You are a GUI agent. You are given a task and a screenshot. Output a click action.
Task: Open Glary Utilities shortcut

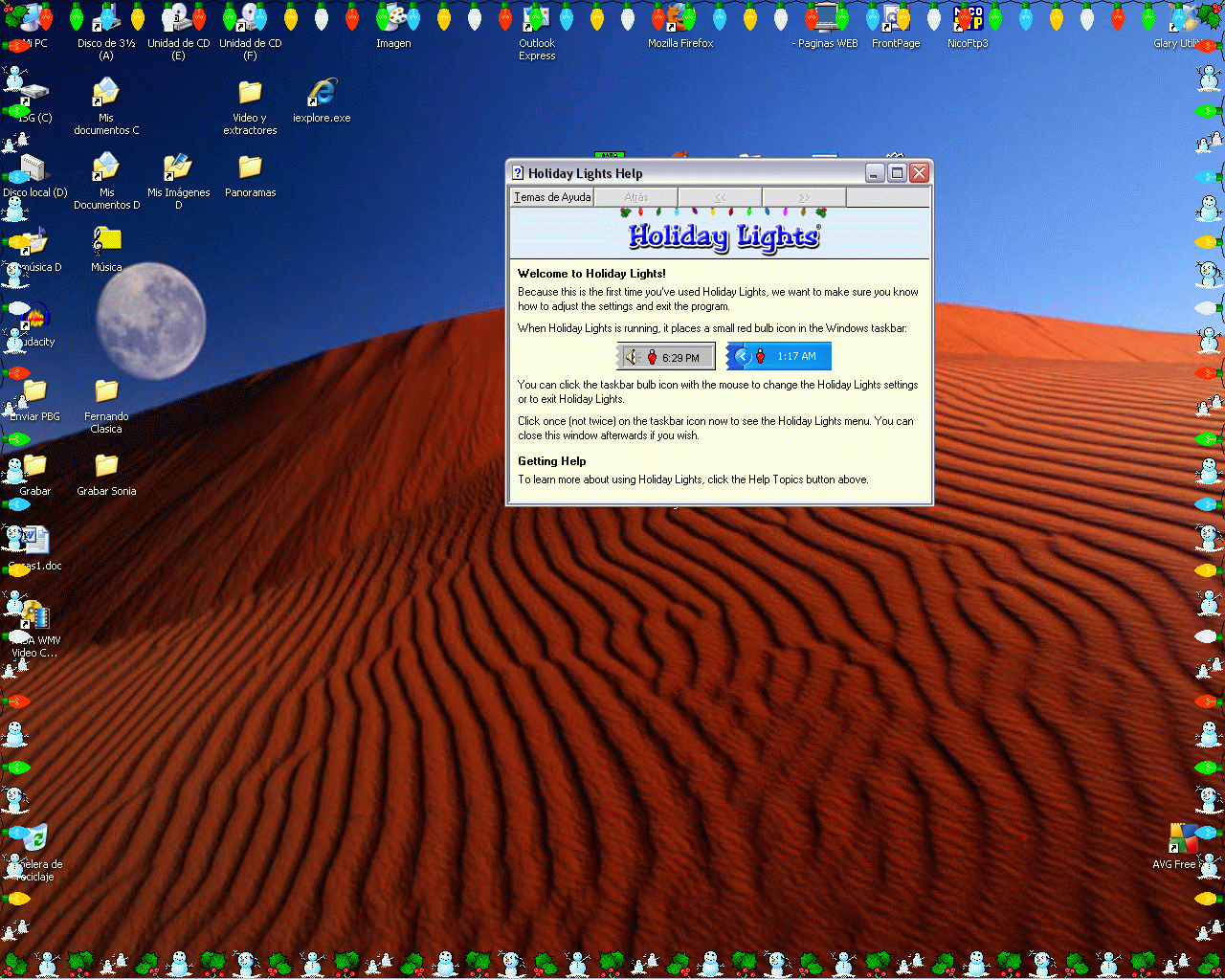coord(1183,17)
